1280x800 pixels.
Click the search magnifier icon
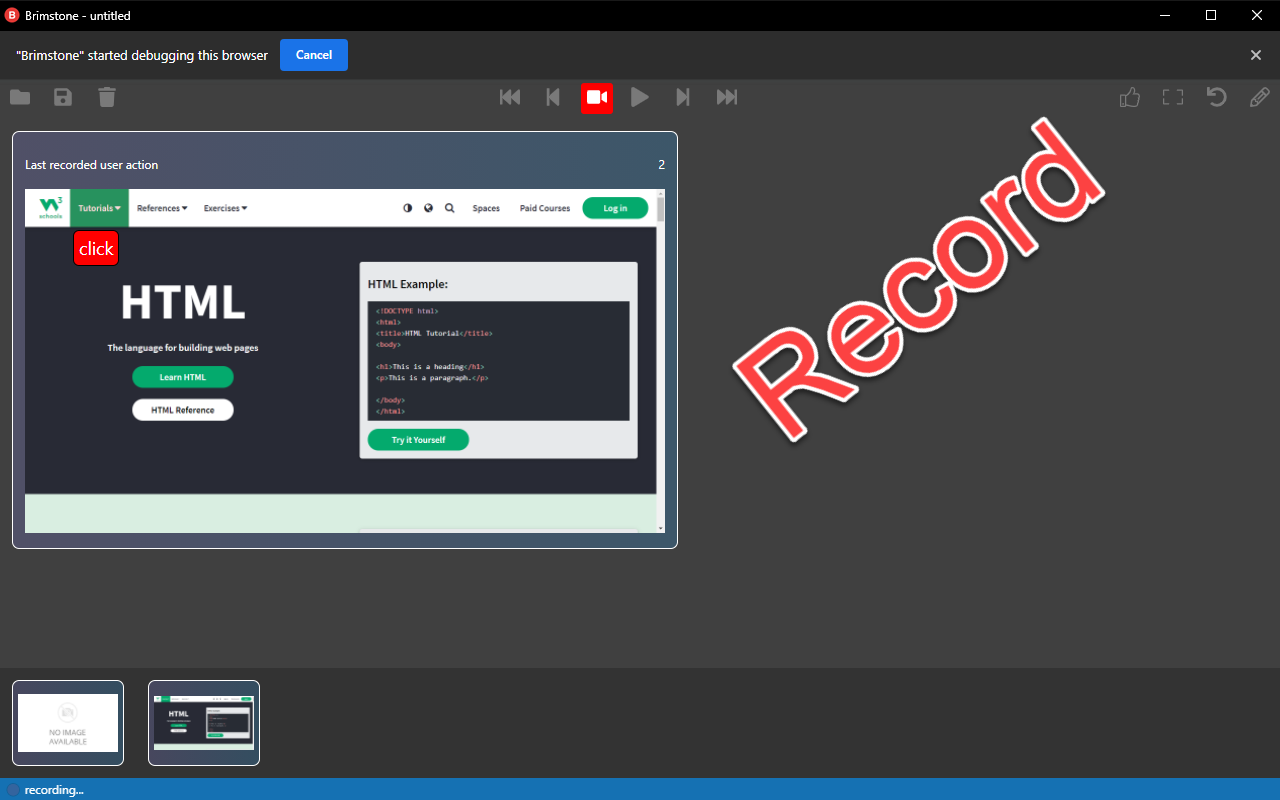click(450, 208)
